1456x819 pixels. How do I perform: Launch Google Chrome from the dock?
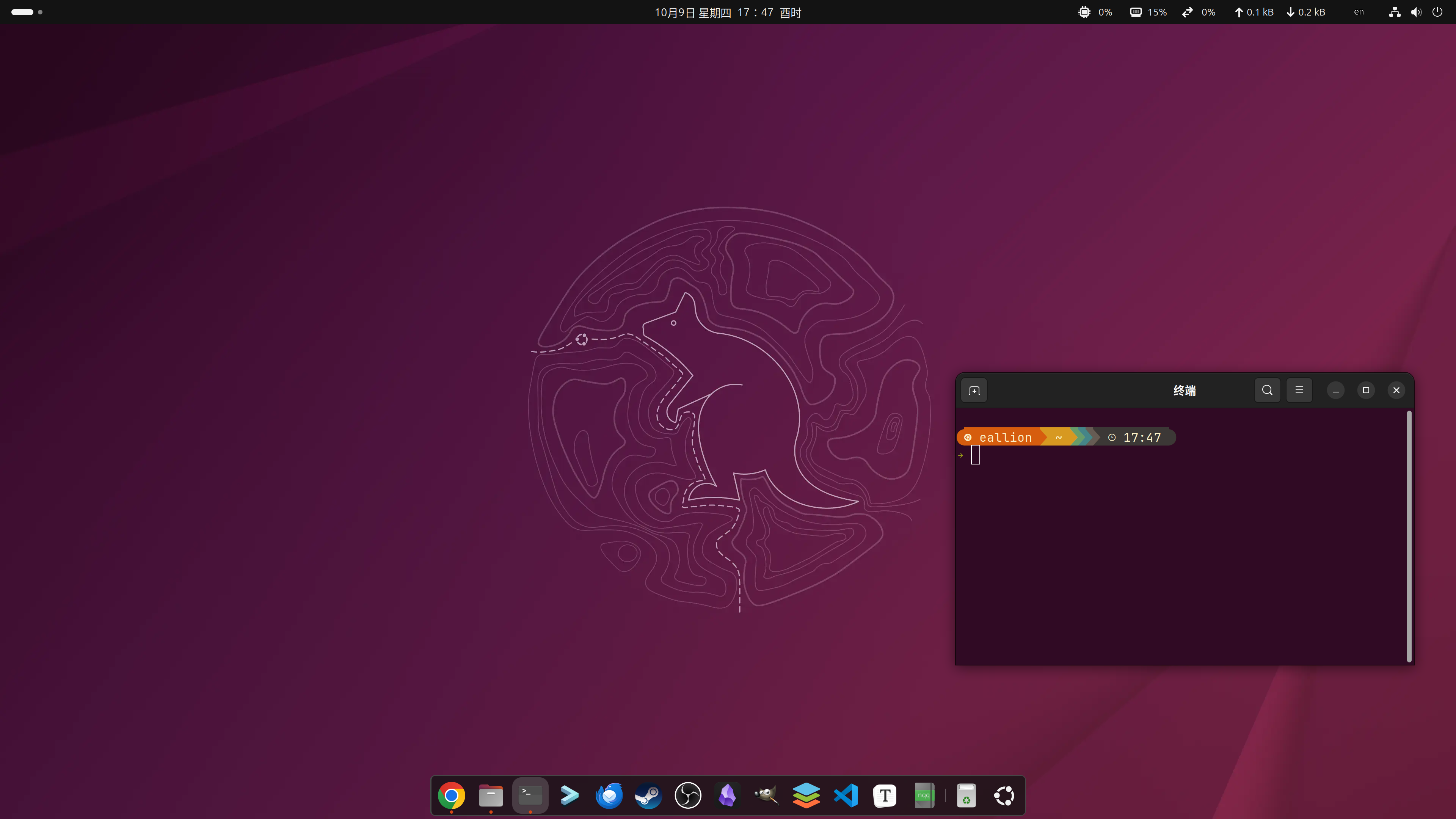pos(451,796)
